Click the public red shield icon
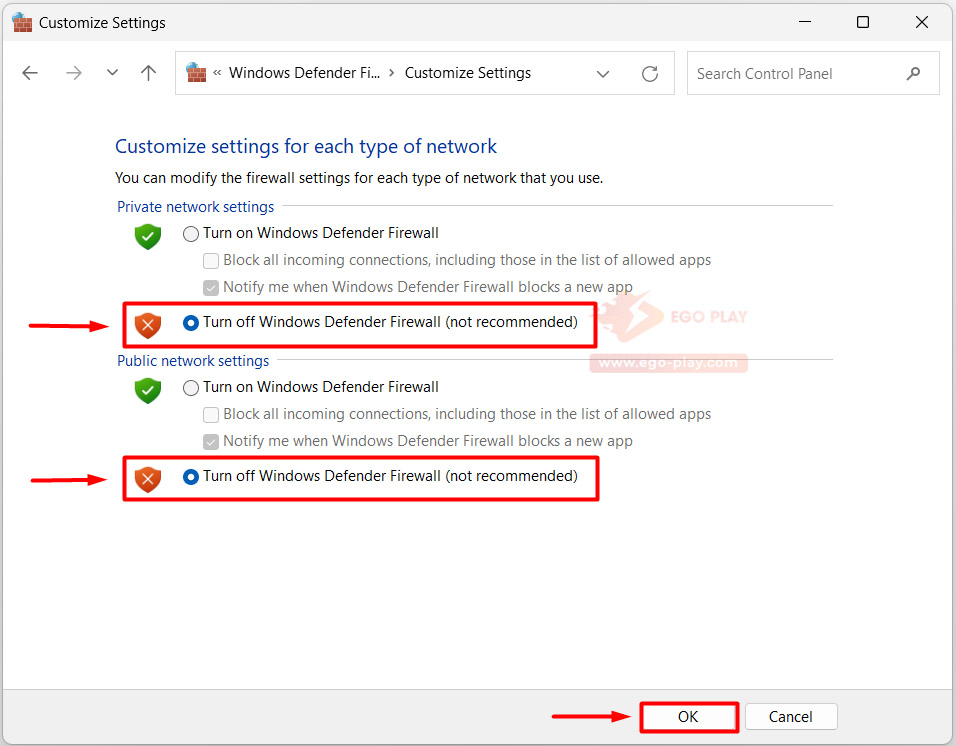The width and height of the screenshot is (956, 746). tap(148, 480)
